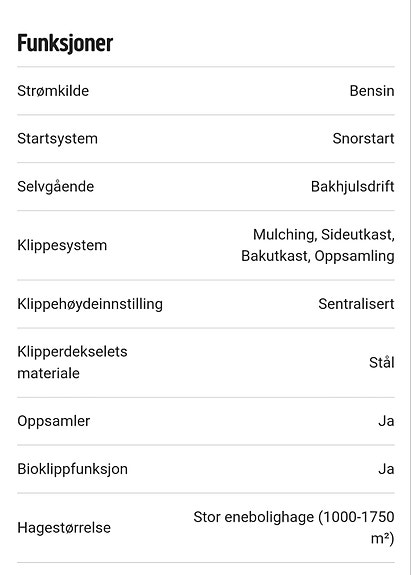This screenshot has height=575, width=411.
Task: Select the Klippehøydeinnstilling label
Action: tap(90, 304)
